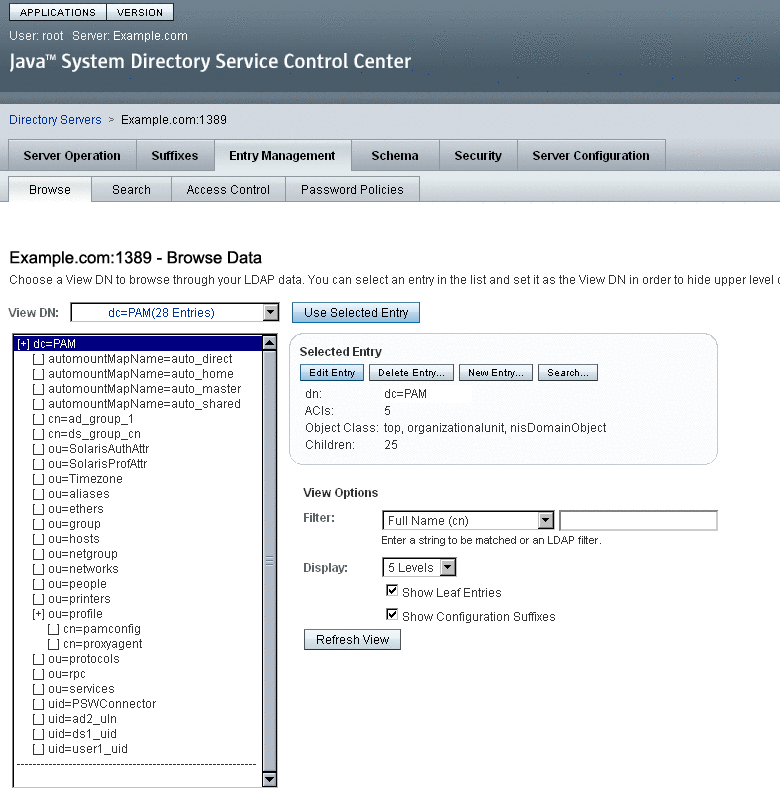The image size is (780, 794).
Task: Toggle the Show Leaf Entries checkbox
Action: (x=392, y=590)
